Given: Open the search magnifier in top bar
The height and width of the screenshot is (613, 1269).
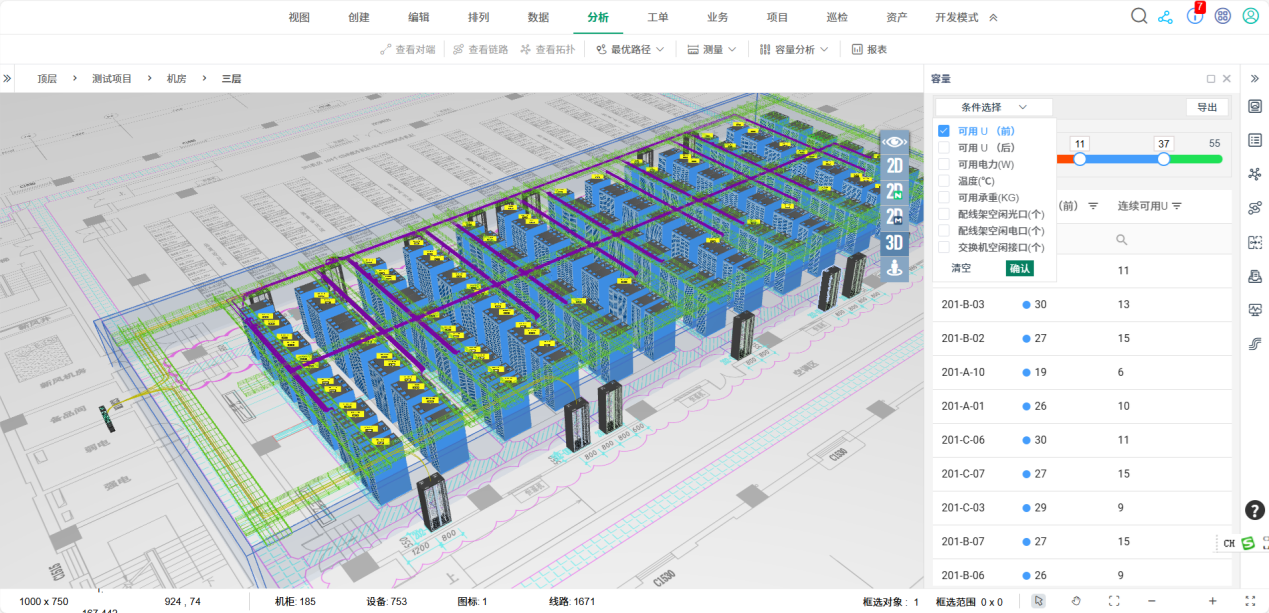Looking at the screenshot, I should pos(1139,16).
